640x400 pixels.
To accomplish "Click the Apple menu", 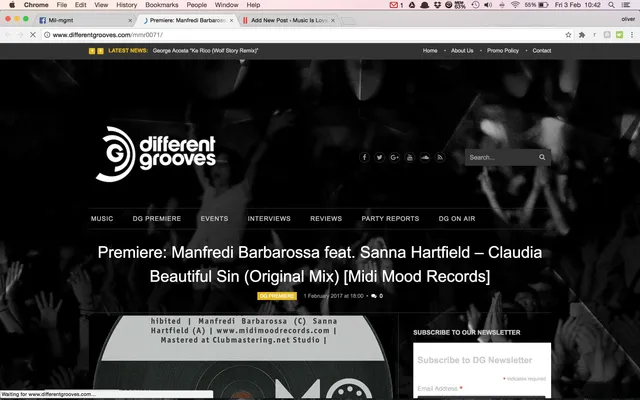I will click(12, 5).
